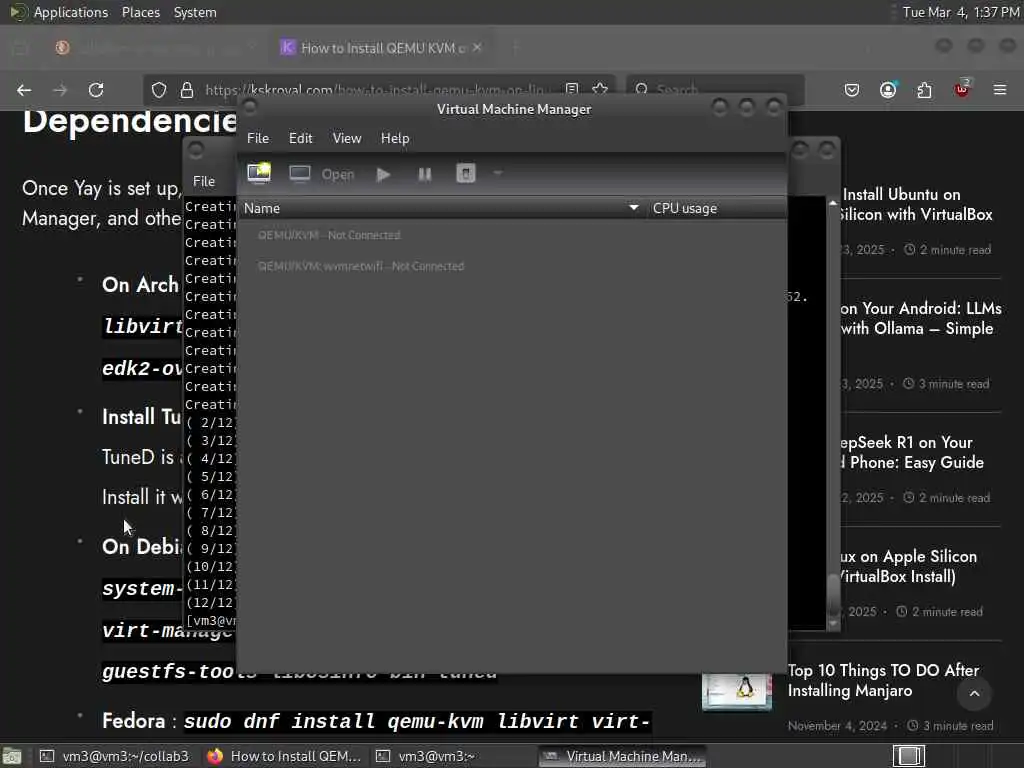Open a new browser tab
The height and width of the screenshot is (768, 1024).
[x=515, y=48]
